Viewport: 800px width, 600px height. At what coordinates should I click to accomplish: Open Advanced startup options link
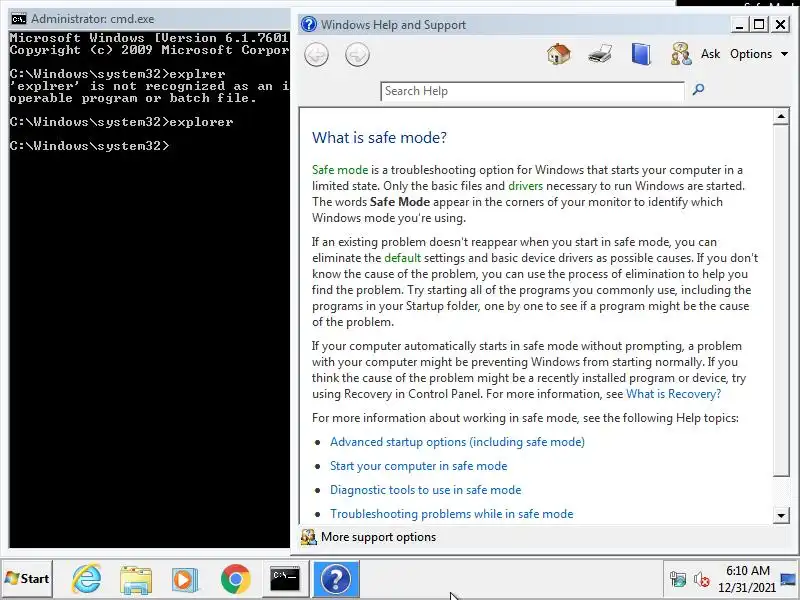(457, 442)
